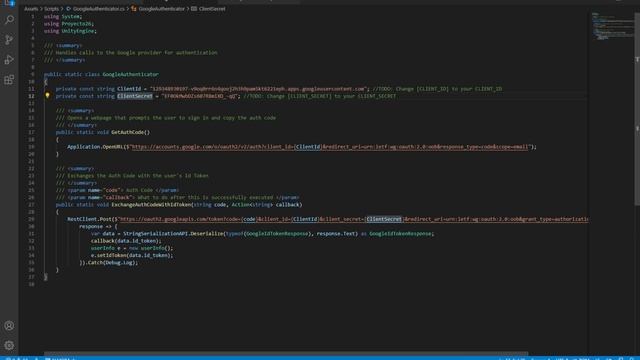640x360 pixels.
Task: Select the GoogleAuthenticator class breadcrumb
Action: click(158, 9)
